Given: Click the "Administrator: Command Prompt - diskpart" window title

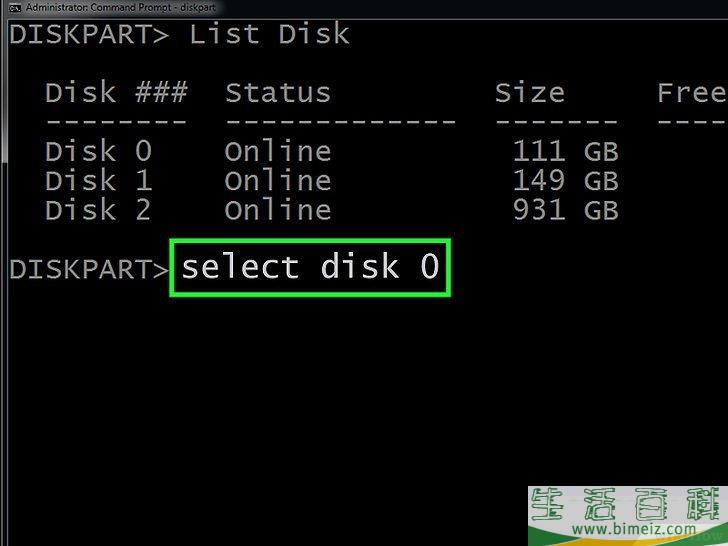Looking at the screenshot, I should coord(120,7).
